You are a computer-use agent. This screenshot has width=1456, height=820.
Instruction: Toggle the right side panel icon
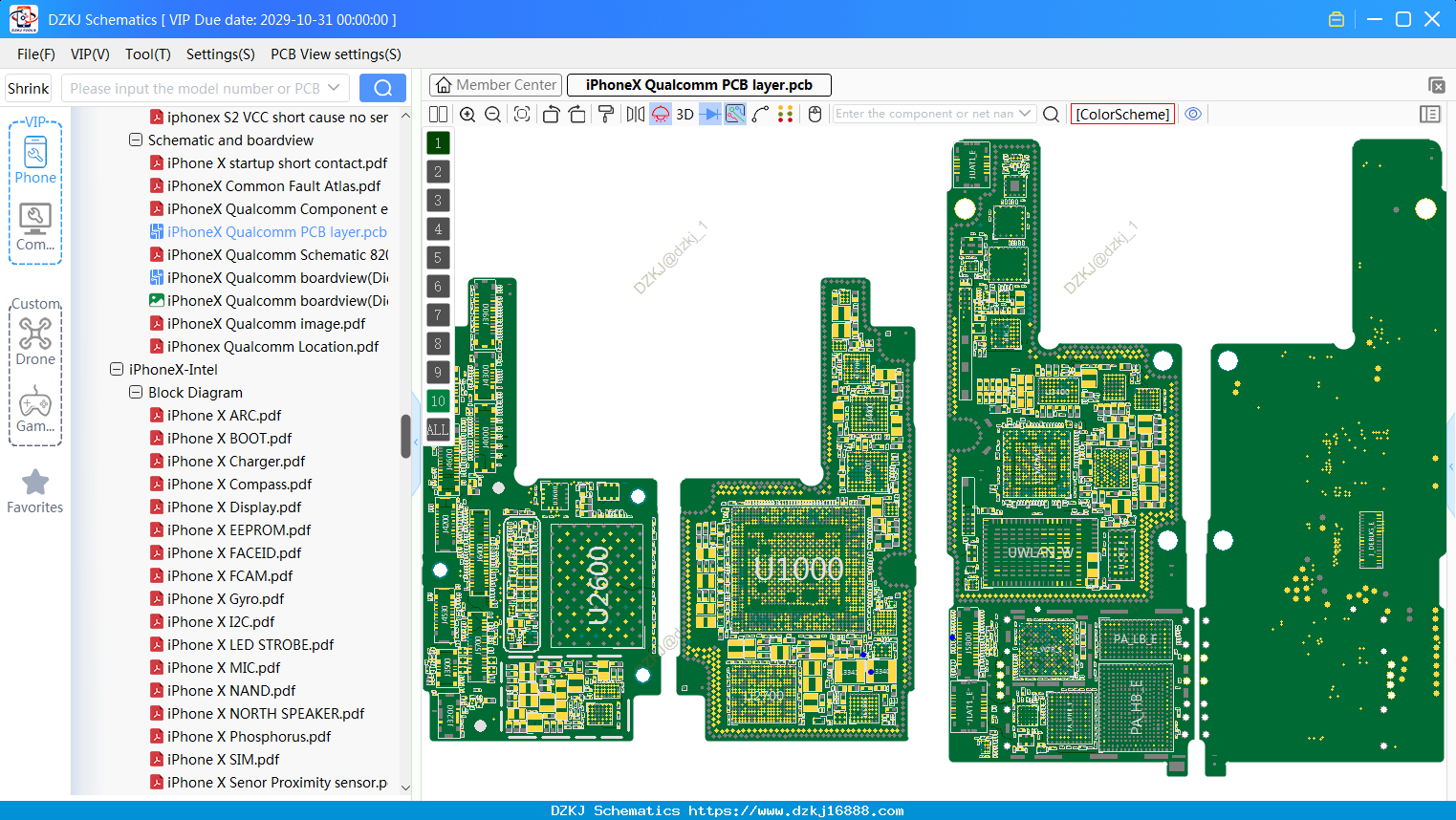(1430, 114)
